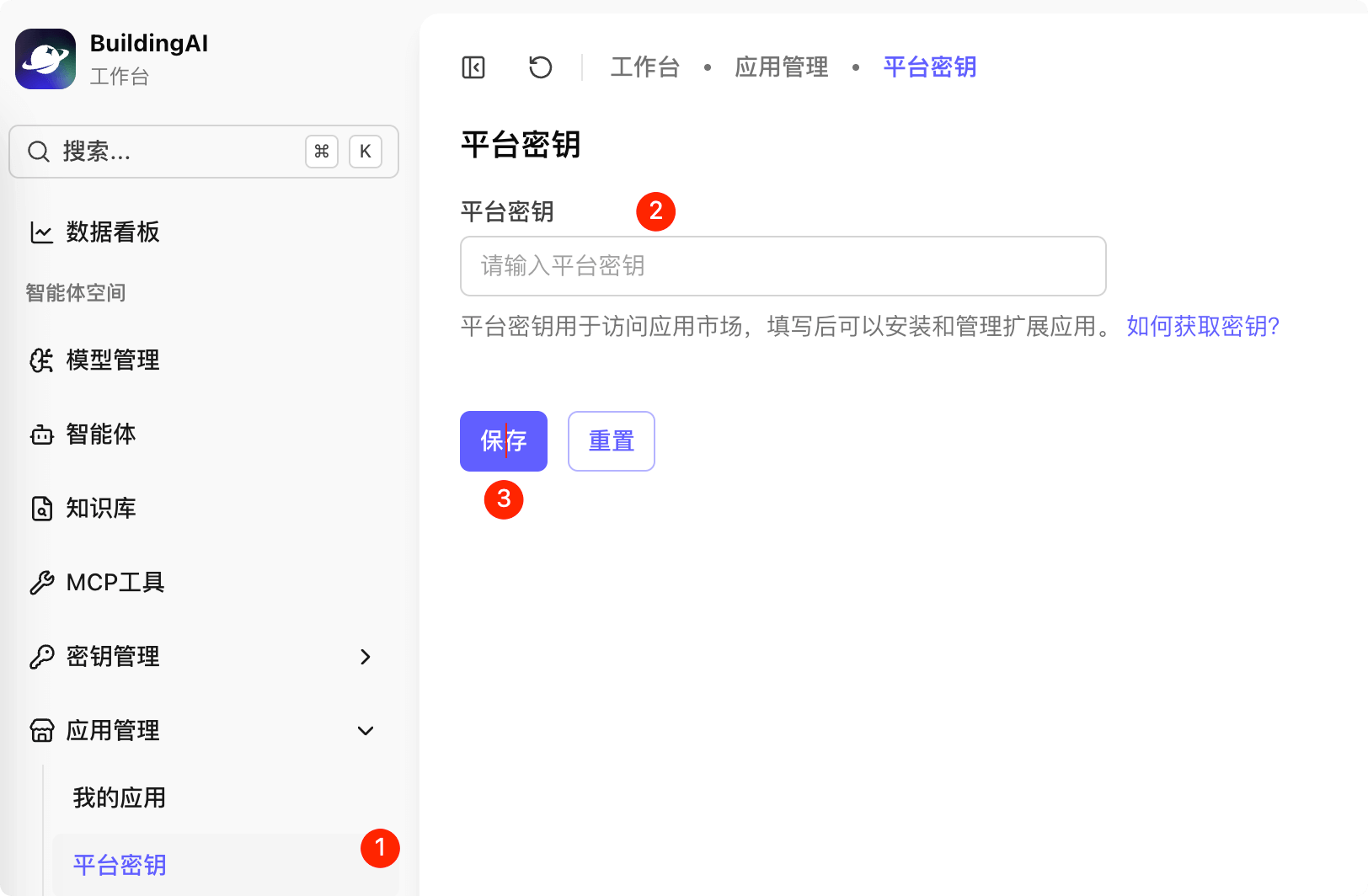
Task: Click the 应用管理 storefront icon
Action: tap(41, 731)
